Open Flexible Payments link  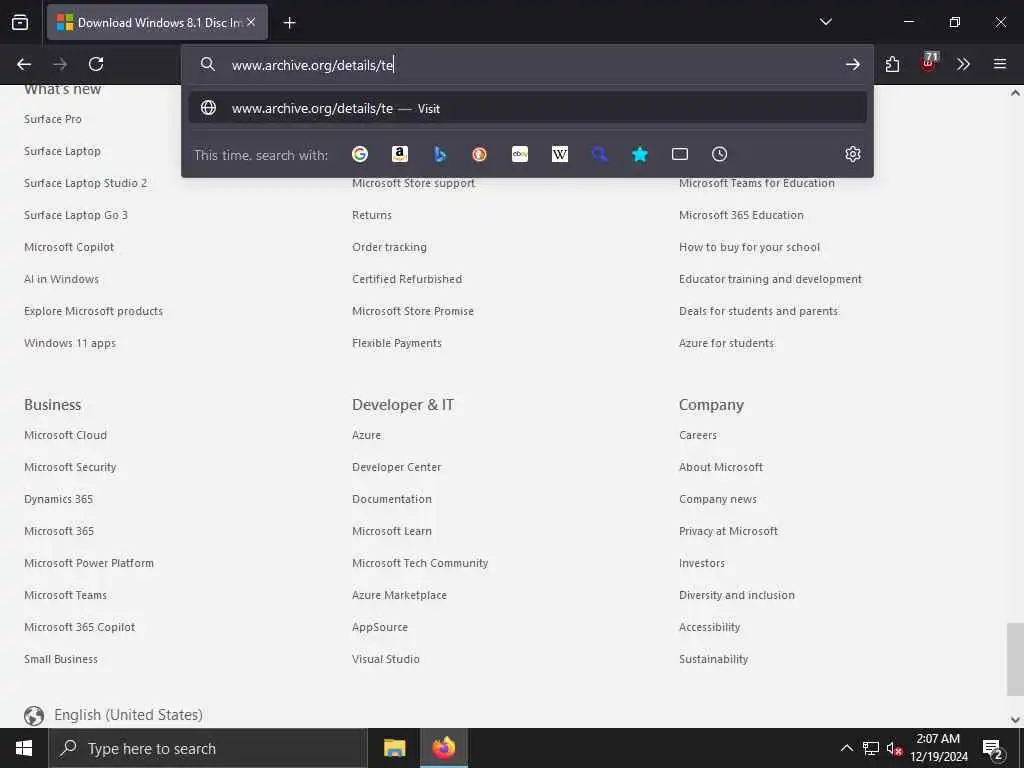(397, 343)
